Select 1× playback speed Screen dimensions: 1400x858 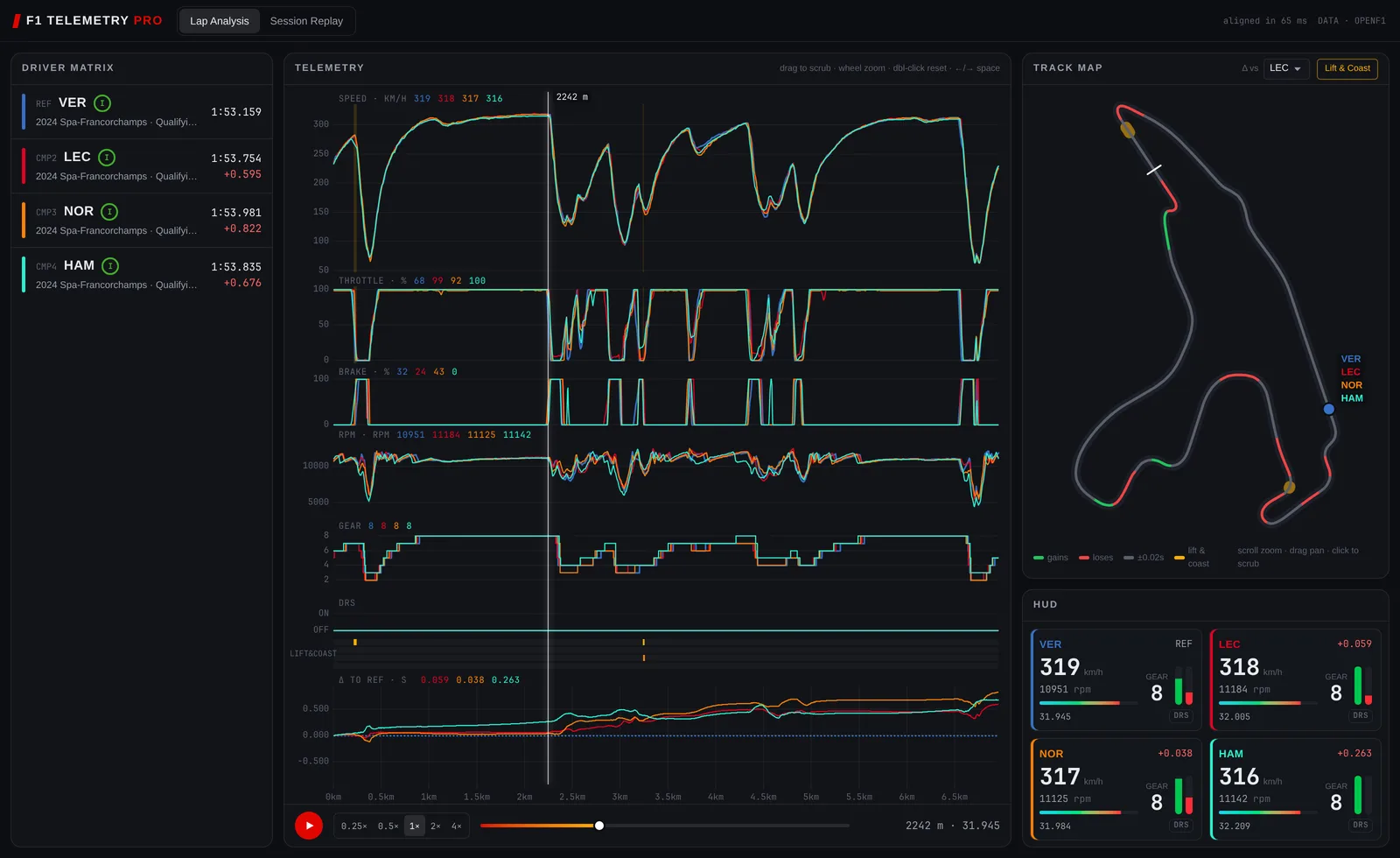coord(415,826)
